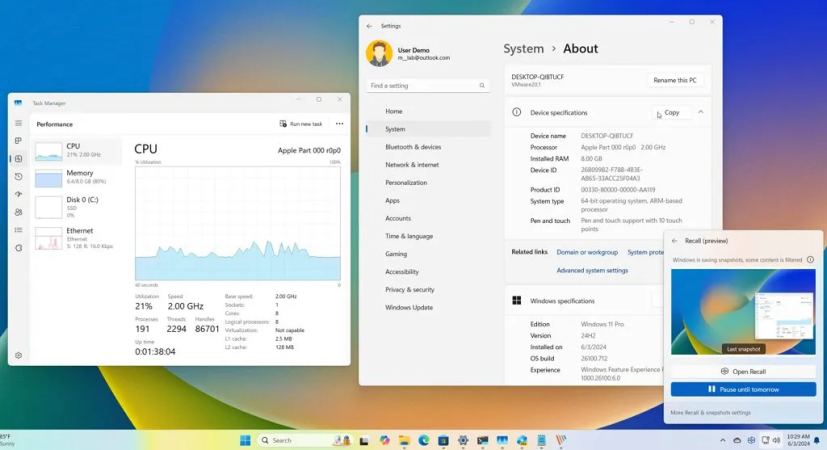This screenshot has height=450, width=827.
Task: Click the CPU utilization graph
Action: coord(238,224)
